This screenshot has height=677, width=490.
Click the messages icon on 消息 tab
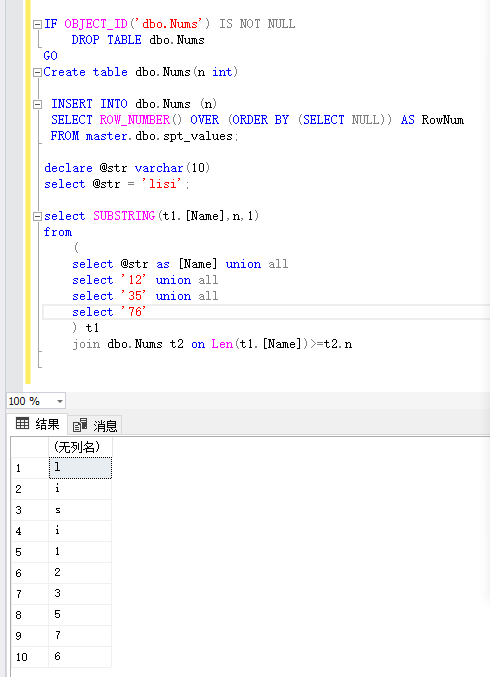(x=80, y=425)
